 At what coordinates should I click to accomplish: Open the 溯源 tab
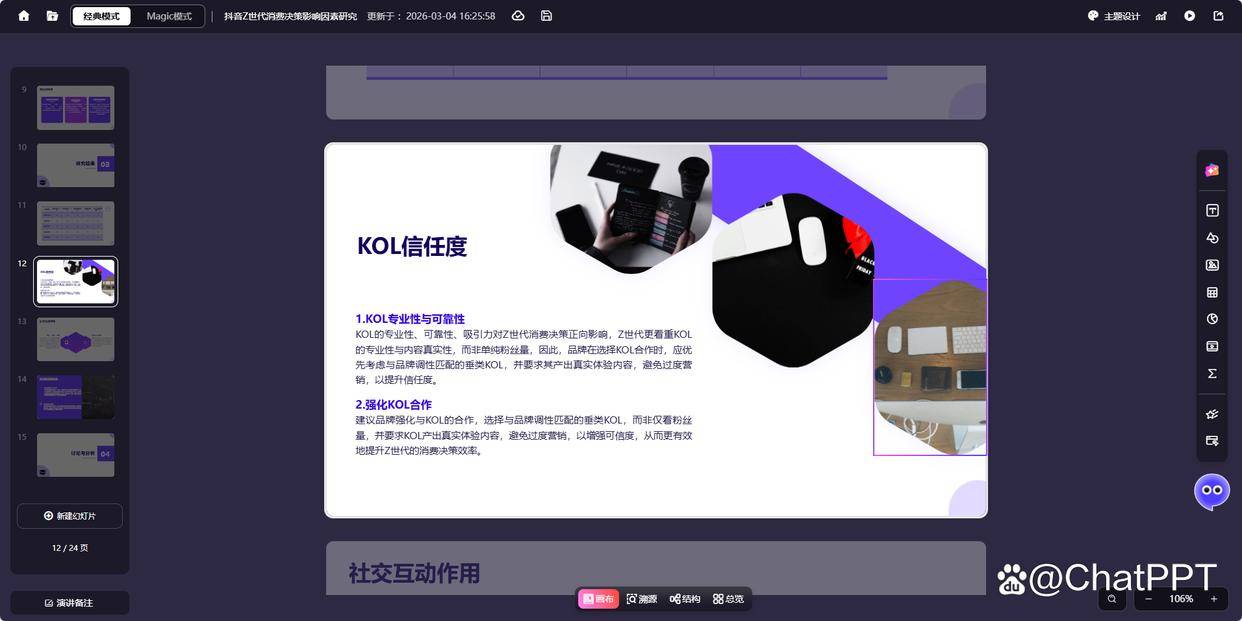[x=642, y=599]
